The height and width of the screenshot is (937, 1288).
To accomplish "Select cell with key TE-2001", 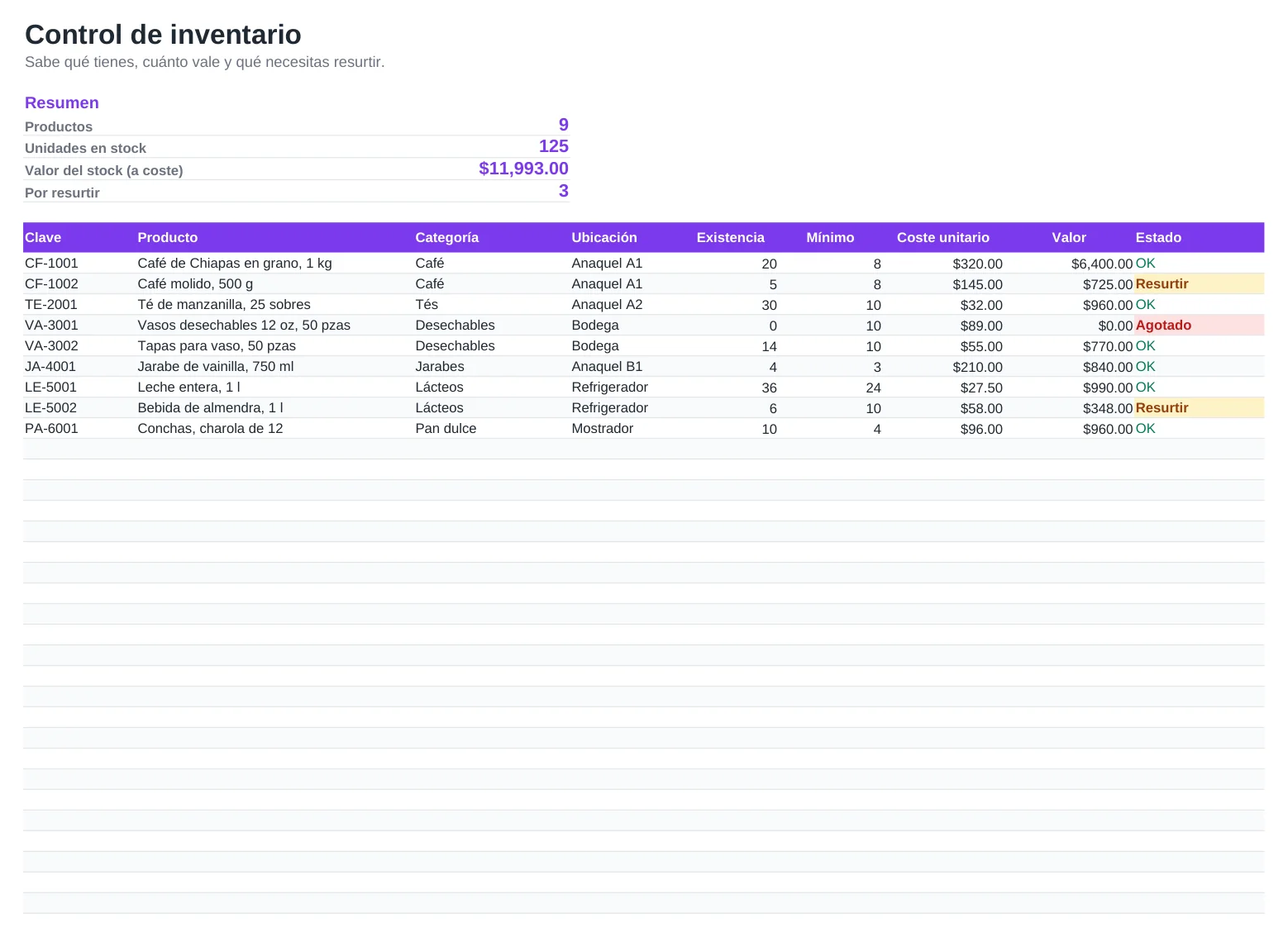I will click(51, 304).
